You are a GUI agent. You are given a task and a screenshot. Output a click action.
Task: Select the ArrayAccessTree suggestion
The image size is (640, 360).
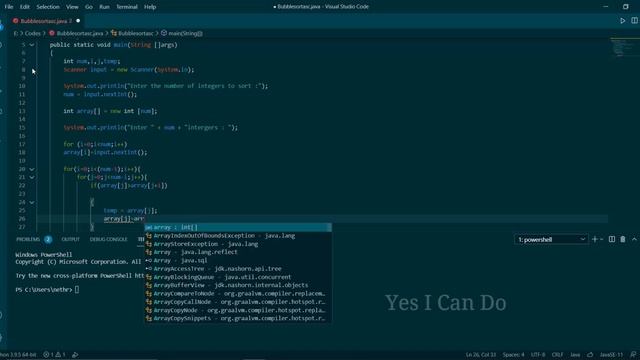(238, 269)
